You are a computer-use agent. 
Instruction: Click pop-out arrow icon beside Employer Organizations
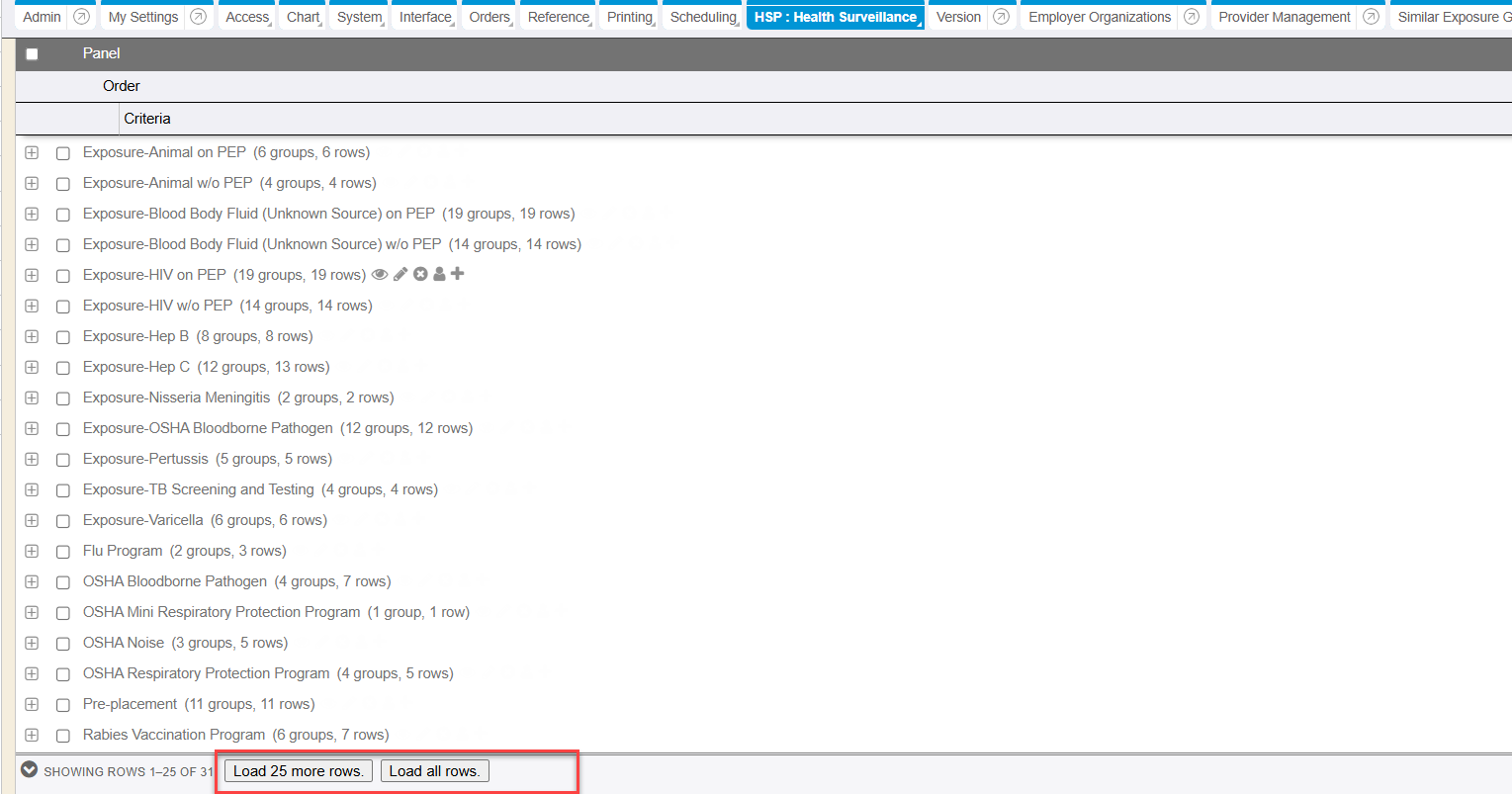[x=1191, y=17]
